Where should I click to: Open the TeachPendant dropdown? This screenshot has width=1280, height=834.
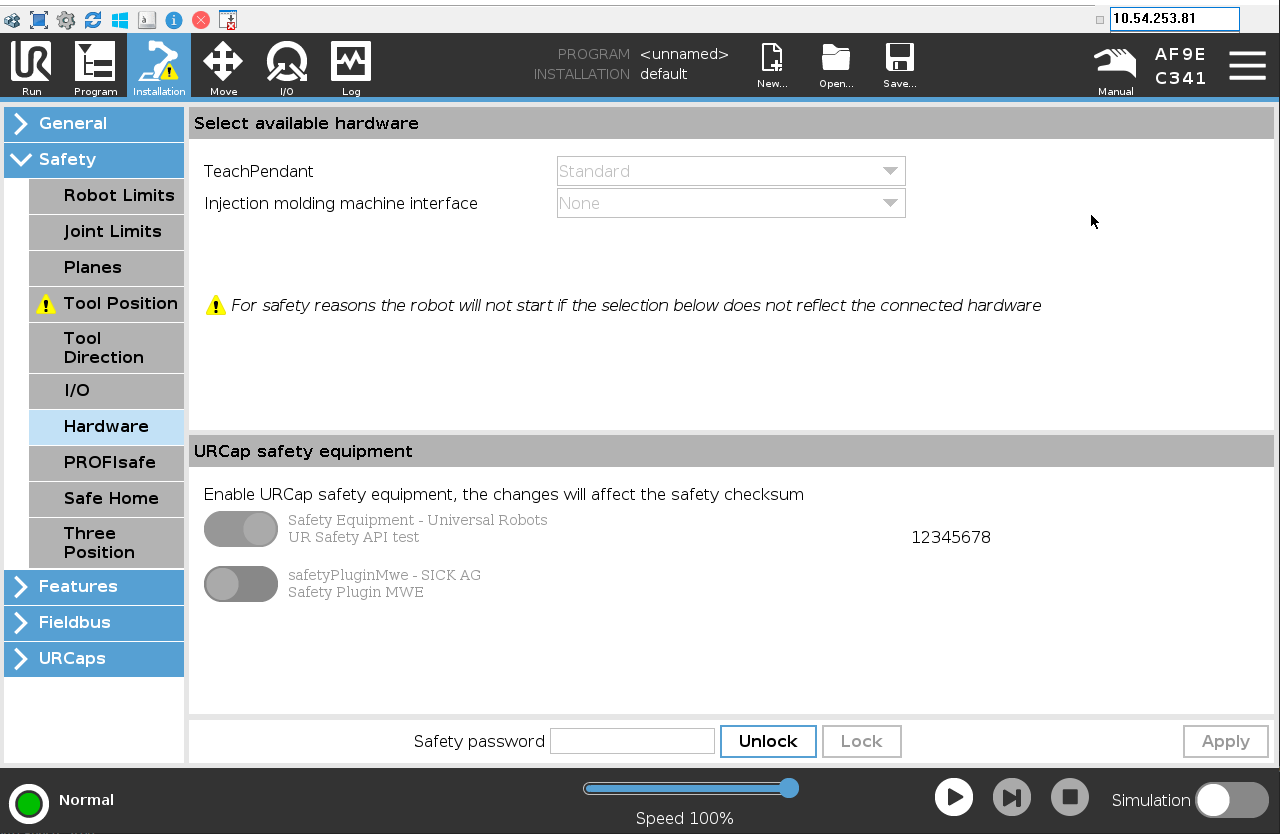731,171
